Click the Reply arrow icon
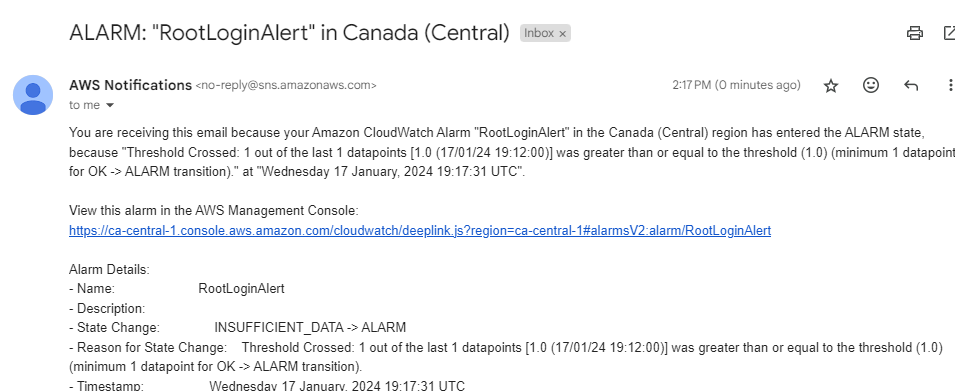 tap(911, 86)
